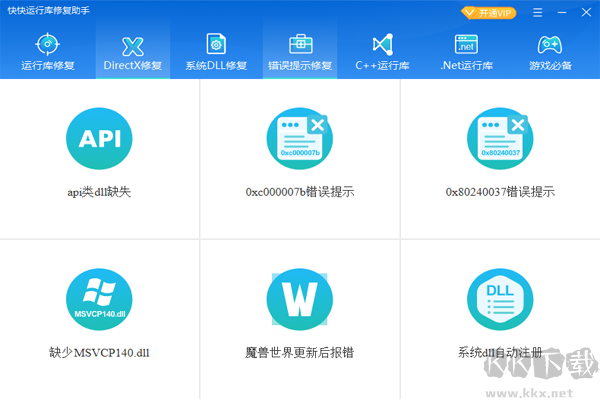The image size is (600, 400).
Task: Click the DLL auto-register icon
Action: click(500, 299)
